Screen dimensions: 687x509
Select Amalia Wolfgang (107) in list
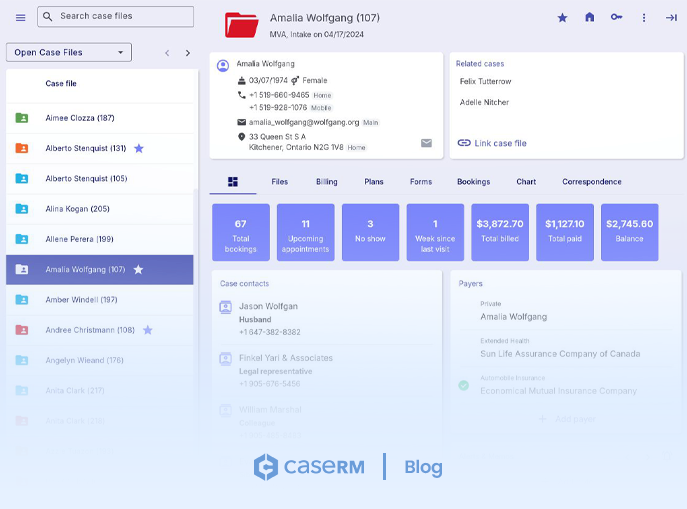coord(100,270)
